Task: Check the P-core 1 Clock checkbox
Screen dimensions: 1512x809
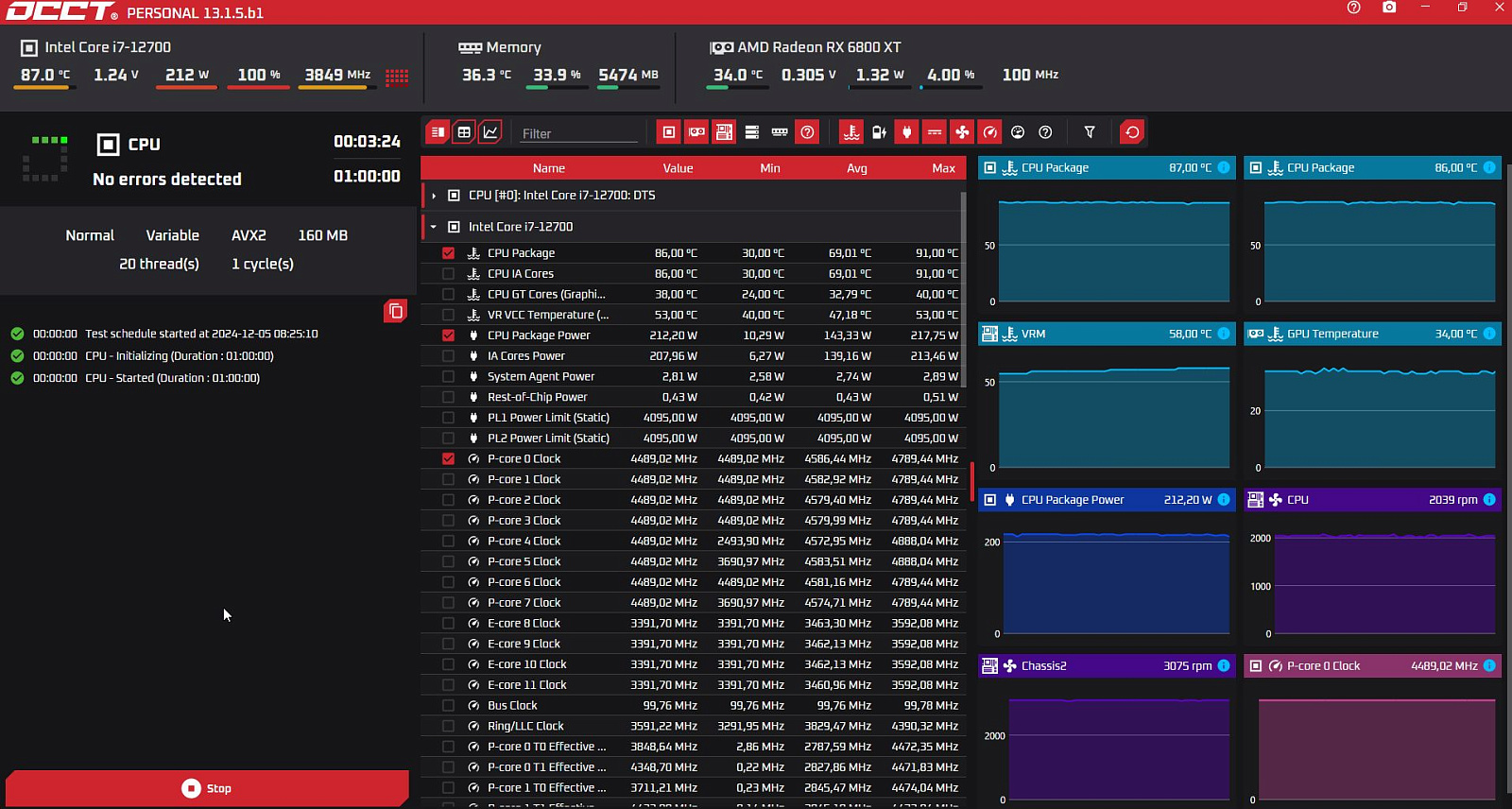Action: click(449, 480)
